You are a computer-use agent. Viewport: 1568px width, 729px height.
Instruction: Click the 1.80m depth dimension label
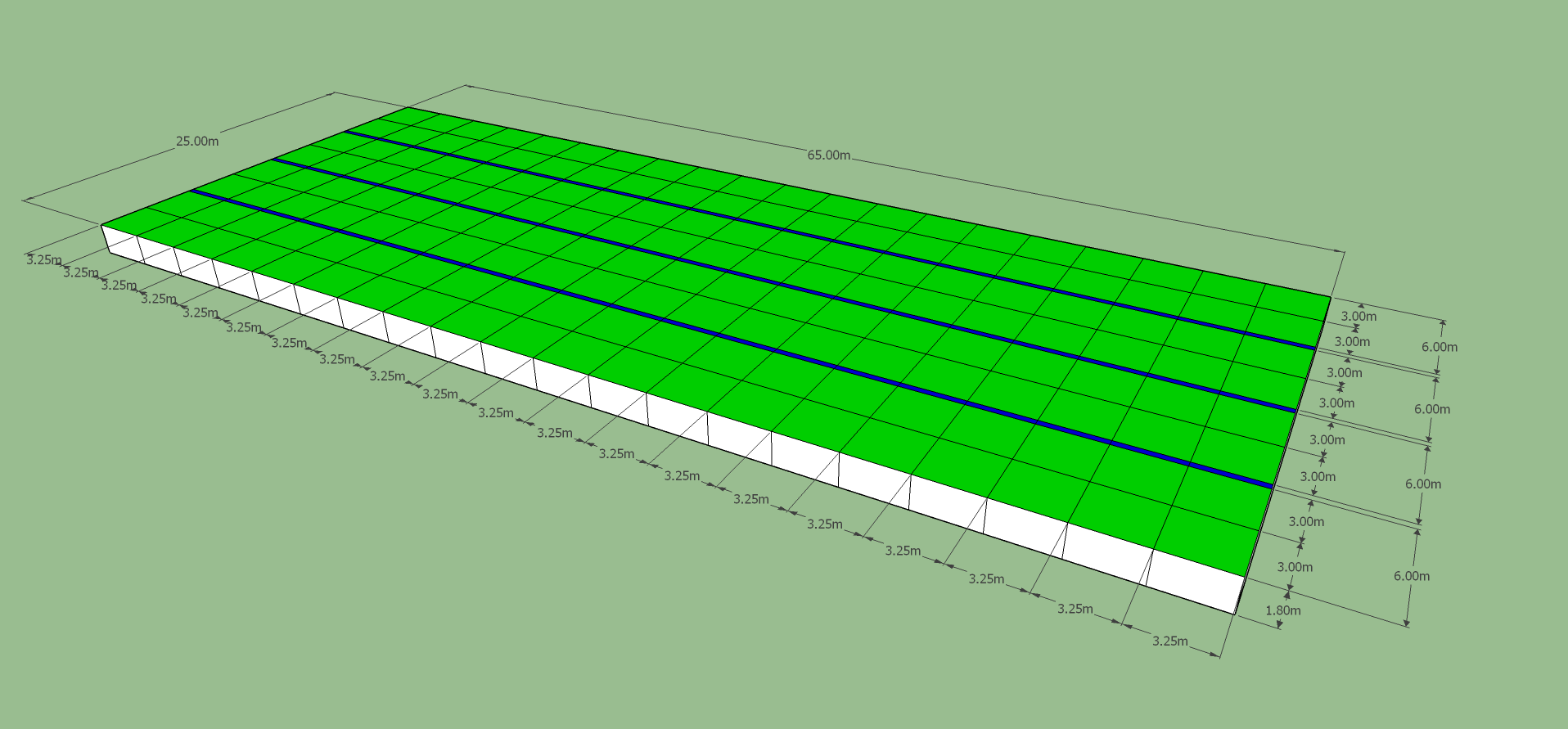pos(1282,610)
